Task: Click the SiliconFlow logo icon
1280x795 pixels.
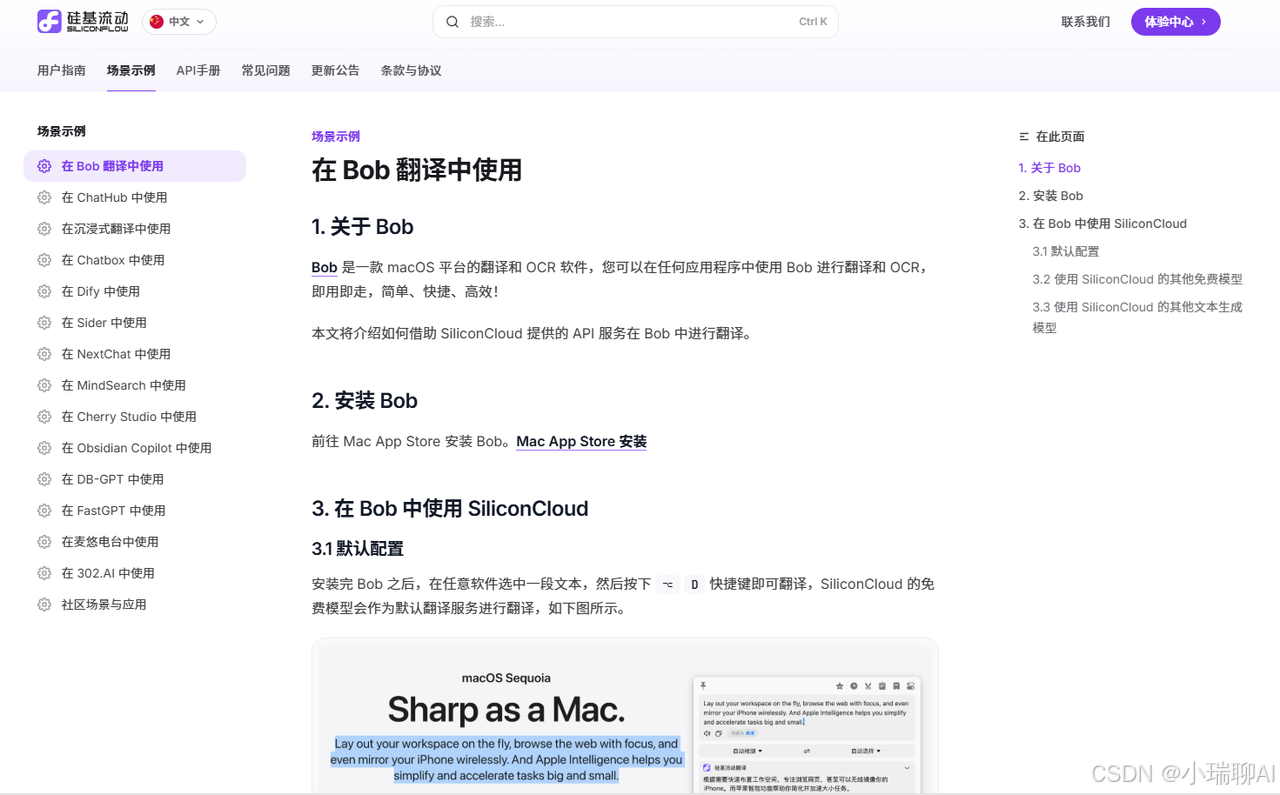Action: point(49,21)
